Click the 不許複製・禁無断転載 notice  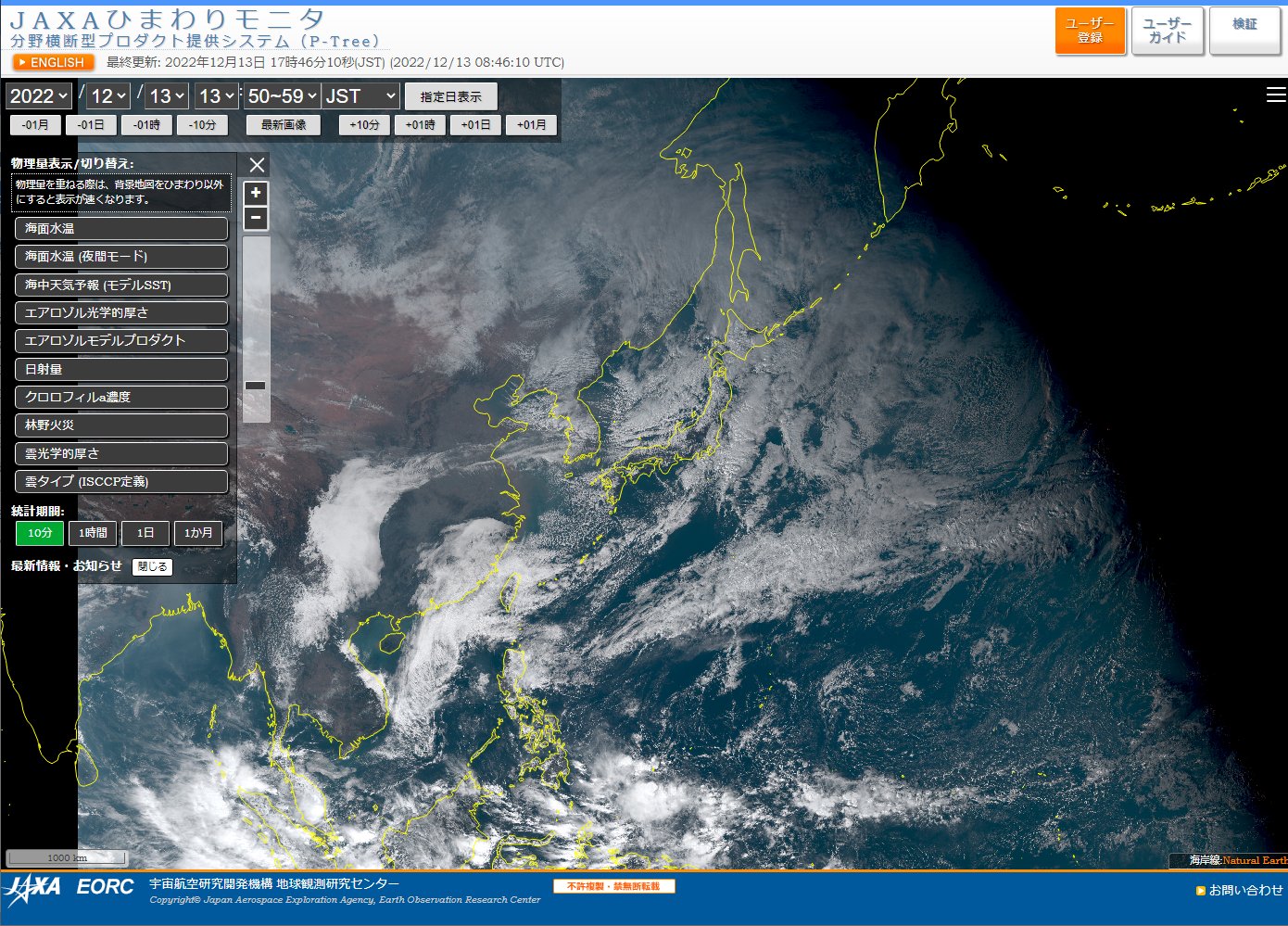(613, 886)
